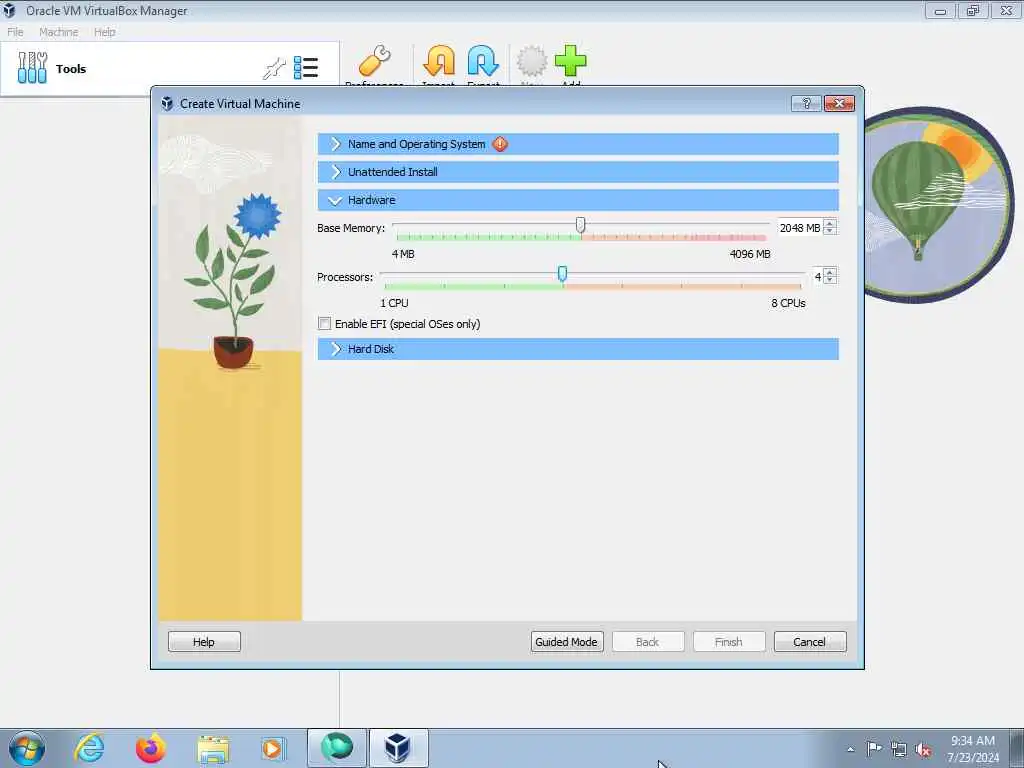Image resolution: width=1024 pixels, height=768 pixels.
Task: Click the muted volume tray icon
Action: 923,750
